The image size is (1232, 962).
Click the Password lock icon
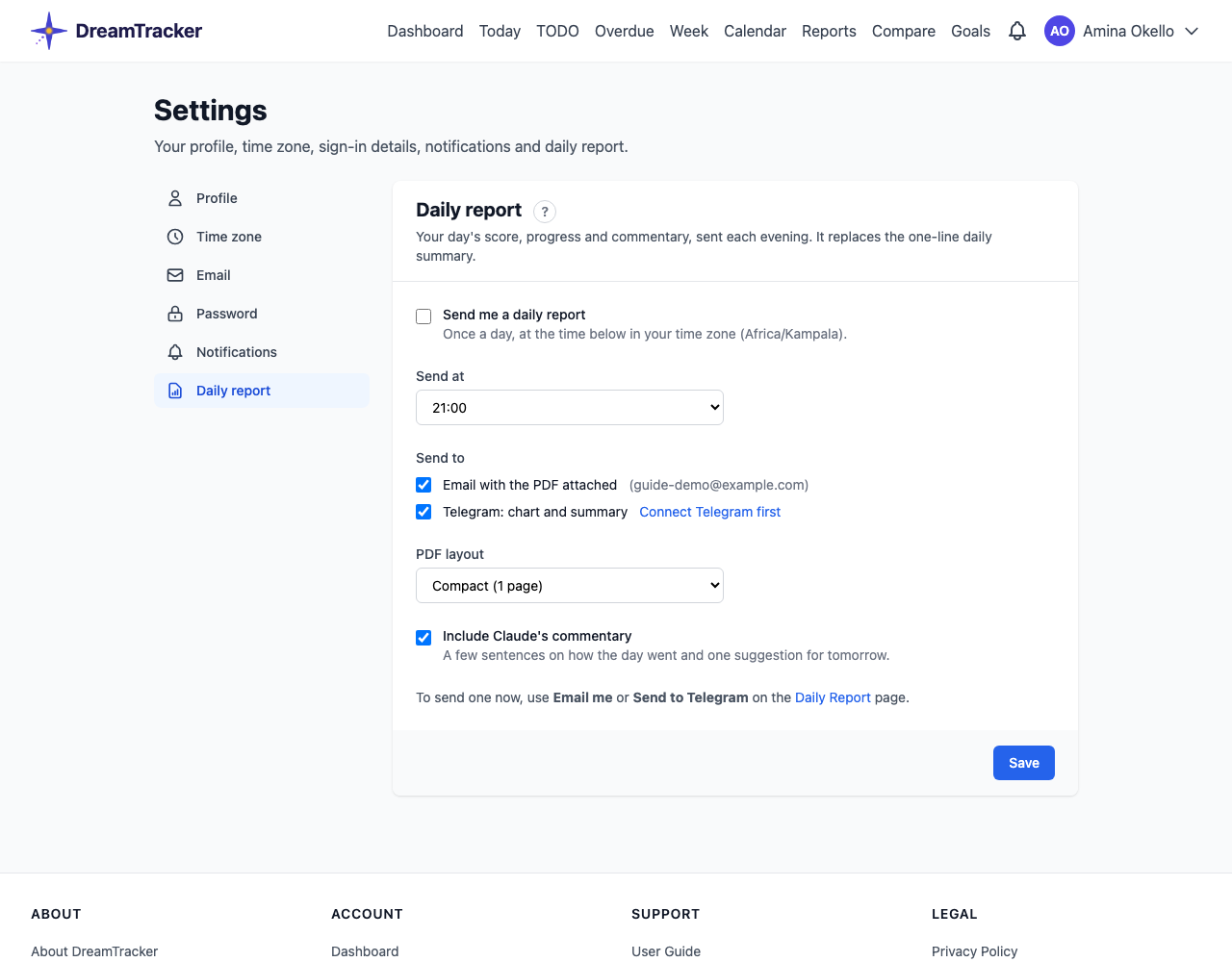coord(175,314)
